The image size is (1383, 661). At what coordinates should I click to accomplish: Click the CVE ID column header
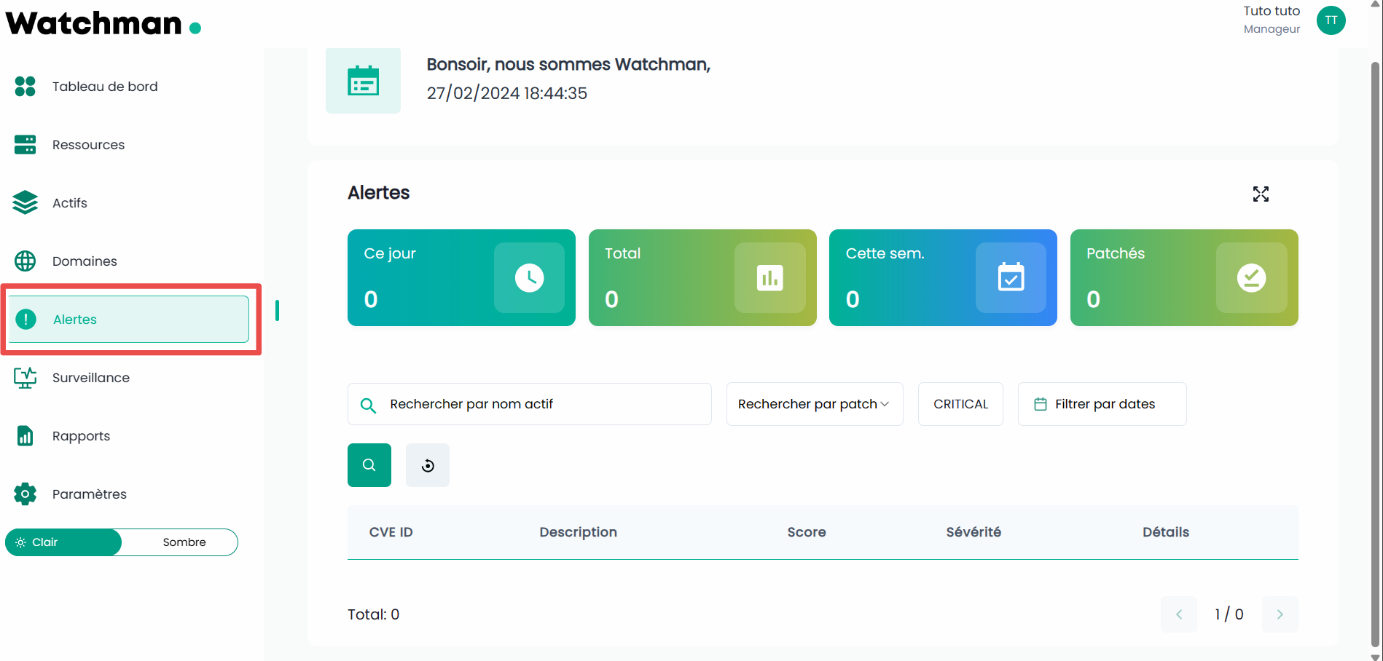[x=391, y=532]
